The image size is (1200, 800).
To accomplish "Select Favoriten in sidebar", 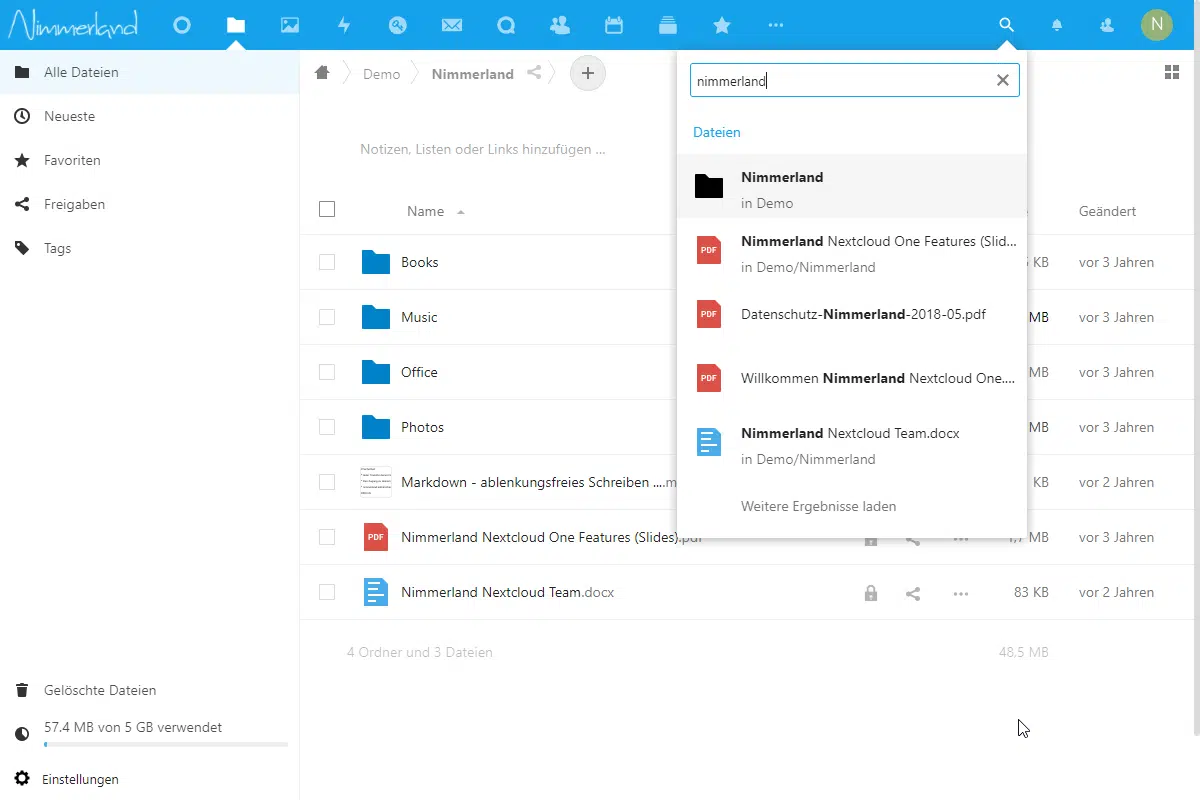I will click(x=150, y=160).
